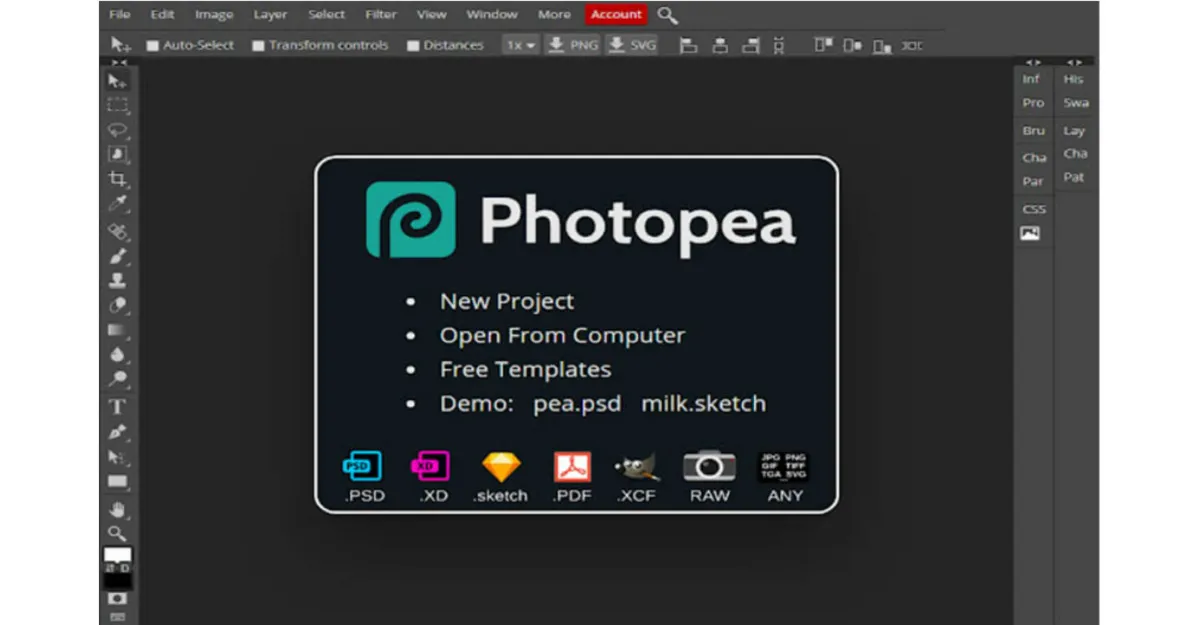The image size is (1200, 625).
Task: Open the Edit menu
Action: coord(162,14)
